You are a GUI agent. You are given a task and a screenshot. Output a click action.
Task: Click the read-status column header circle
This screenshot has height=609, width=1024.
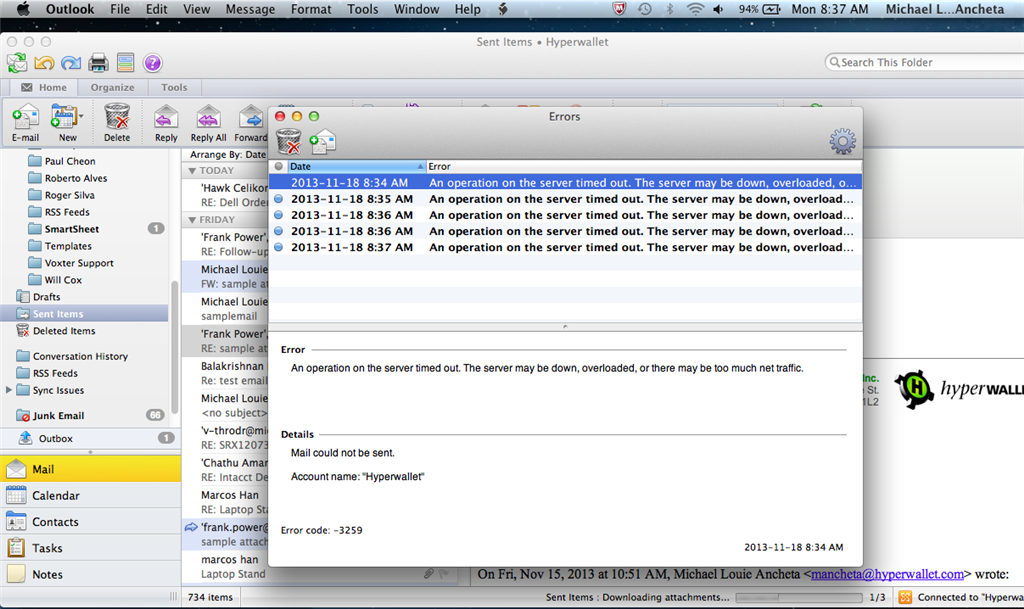tap(279, 166)
